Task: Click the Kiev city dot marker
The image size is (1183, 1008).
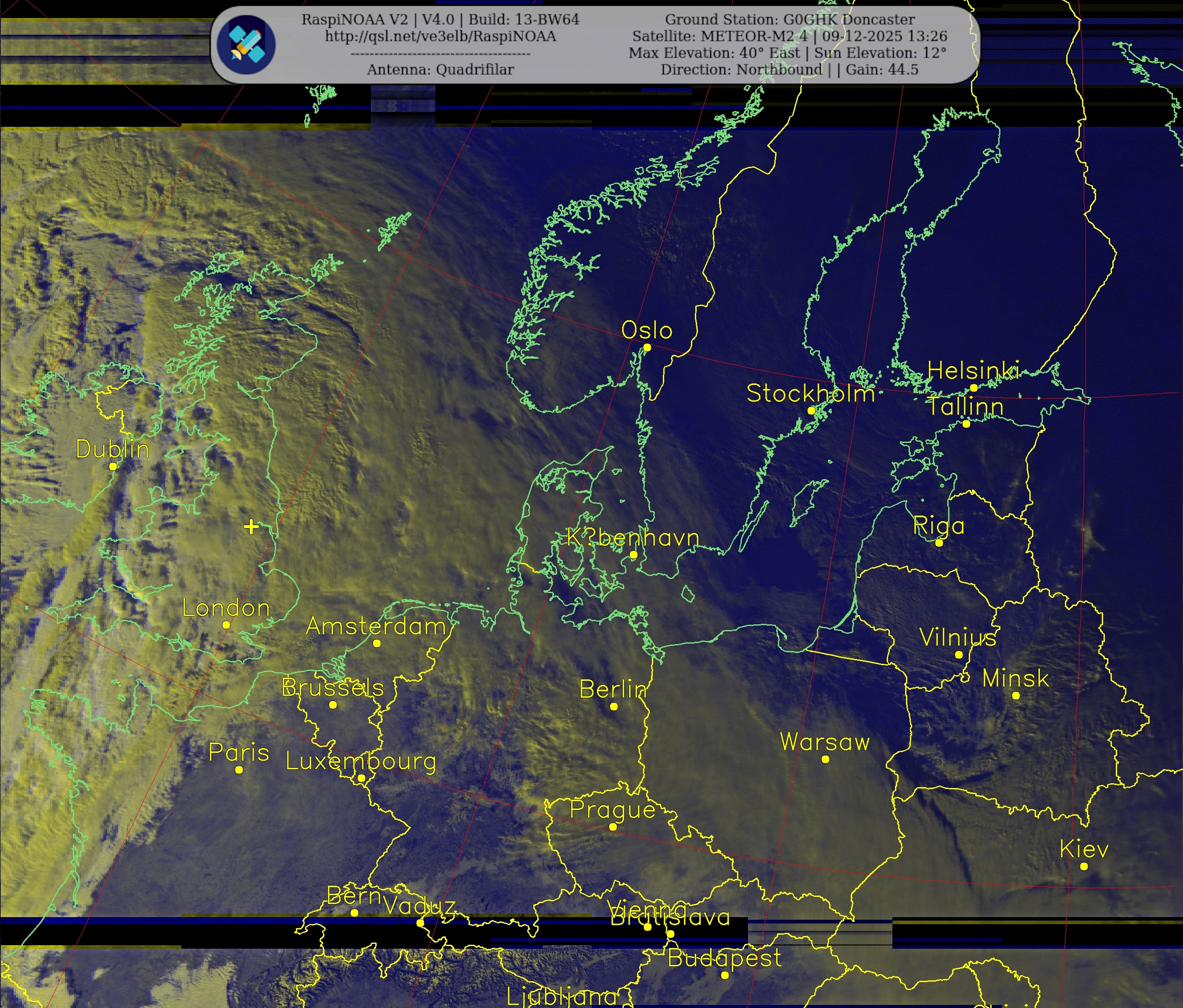Action: point(1084,866)
